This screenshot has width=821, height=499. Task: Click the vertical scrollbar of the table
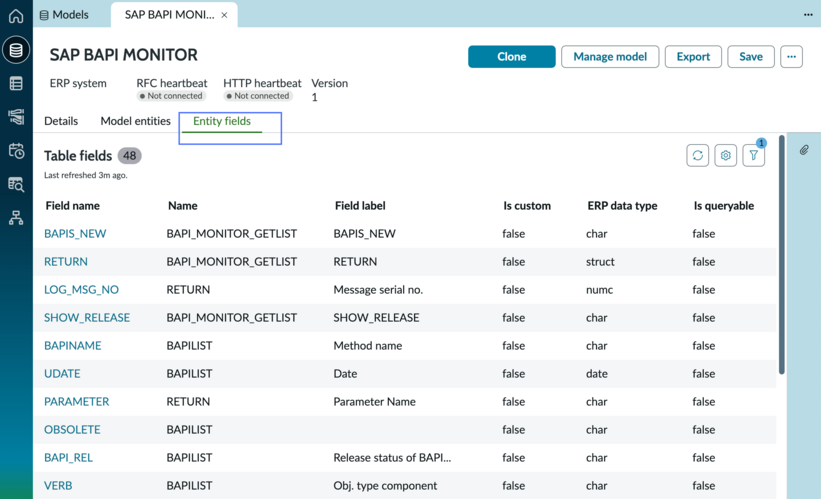point(781,254)
